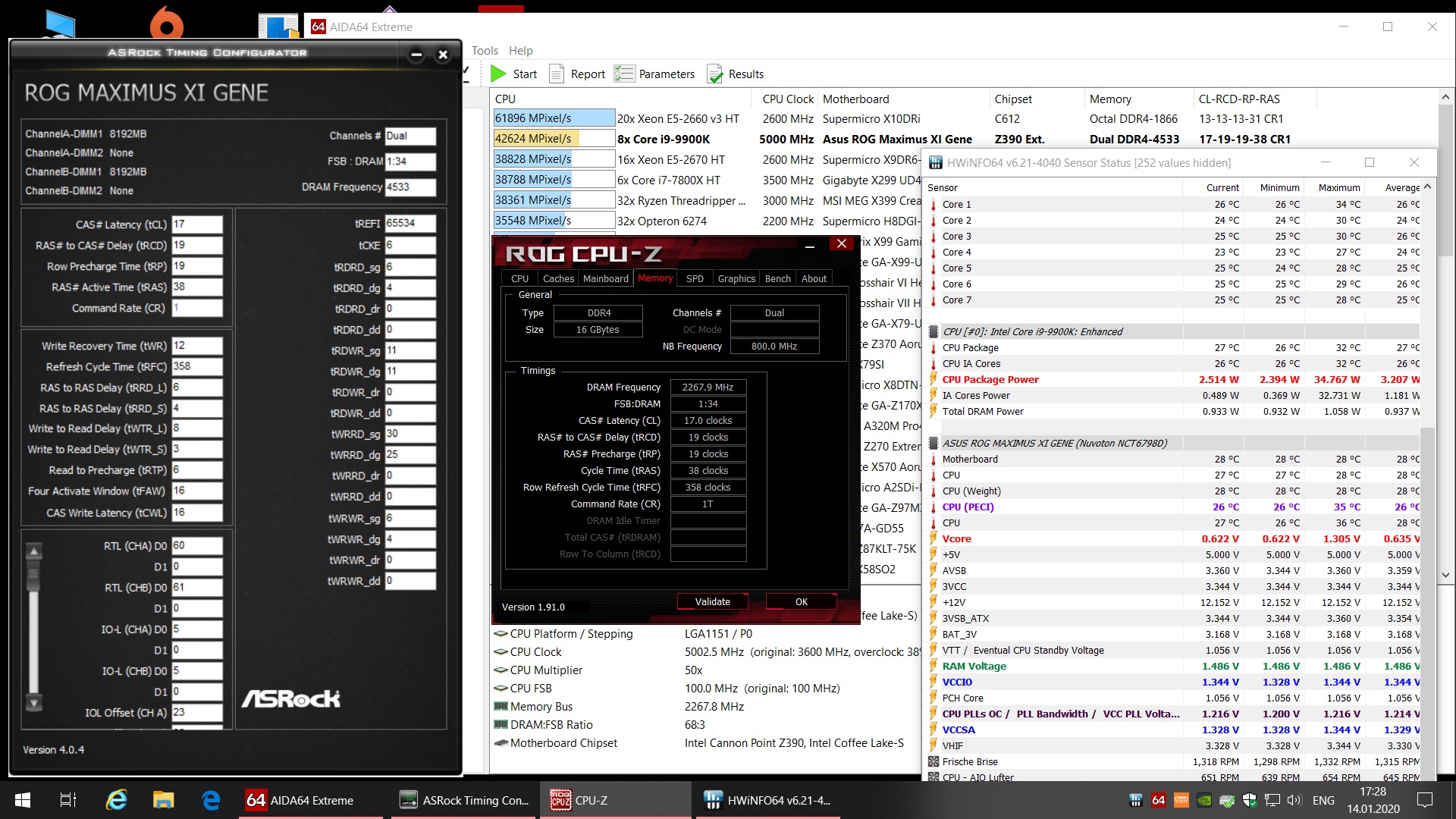This screenshot has width=1456, height=819.
Task: Select the Mainboard tab in CPU-Z
Action: 605,278
